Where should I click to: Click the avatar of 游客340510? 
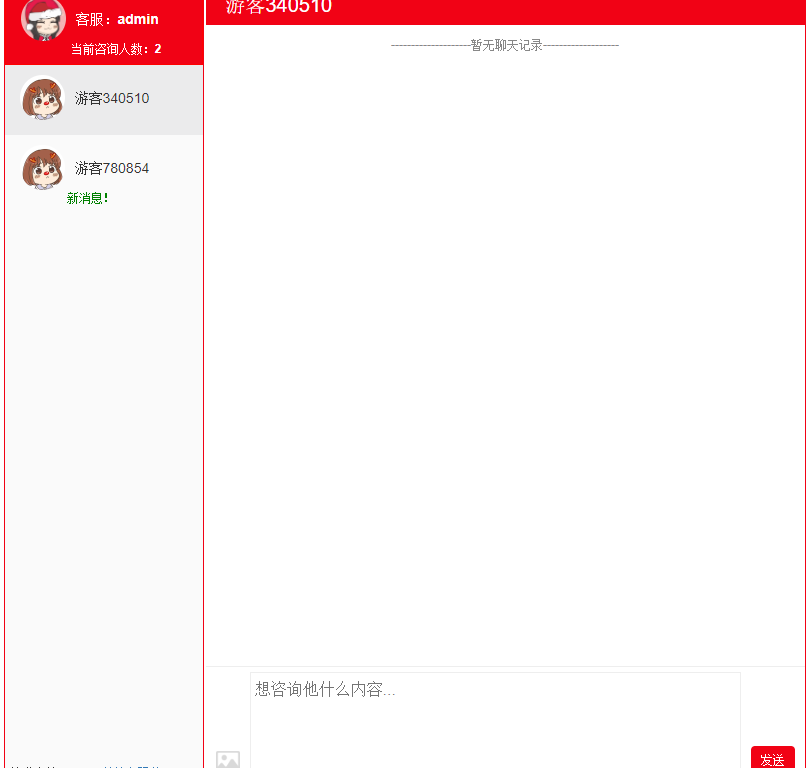(x=42, y=98)
